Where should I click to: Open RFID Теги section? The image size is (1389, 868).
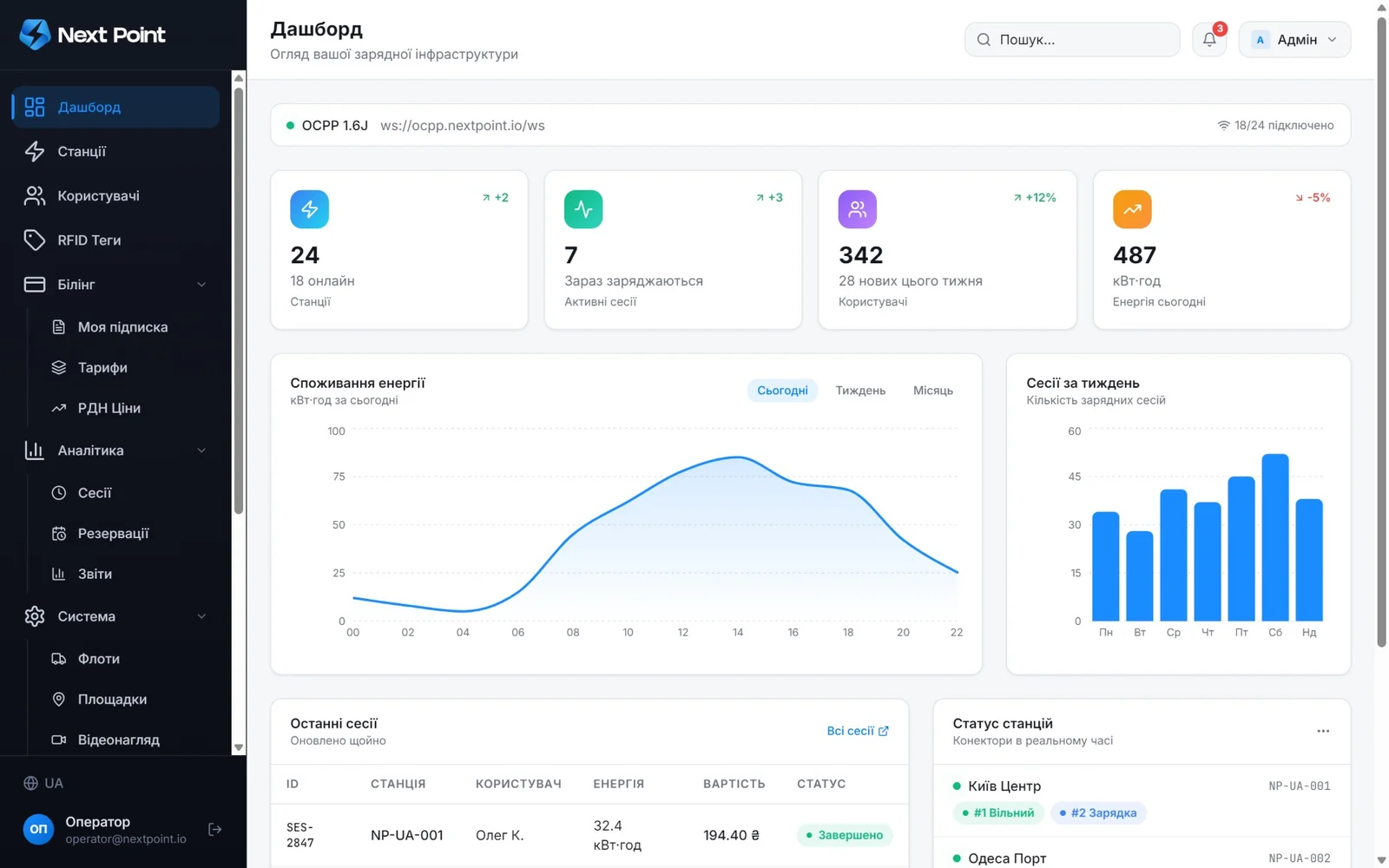[x=115, y=240]
